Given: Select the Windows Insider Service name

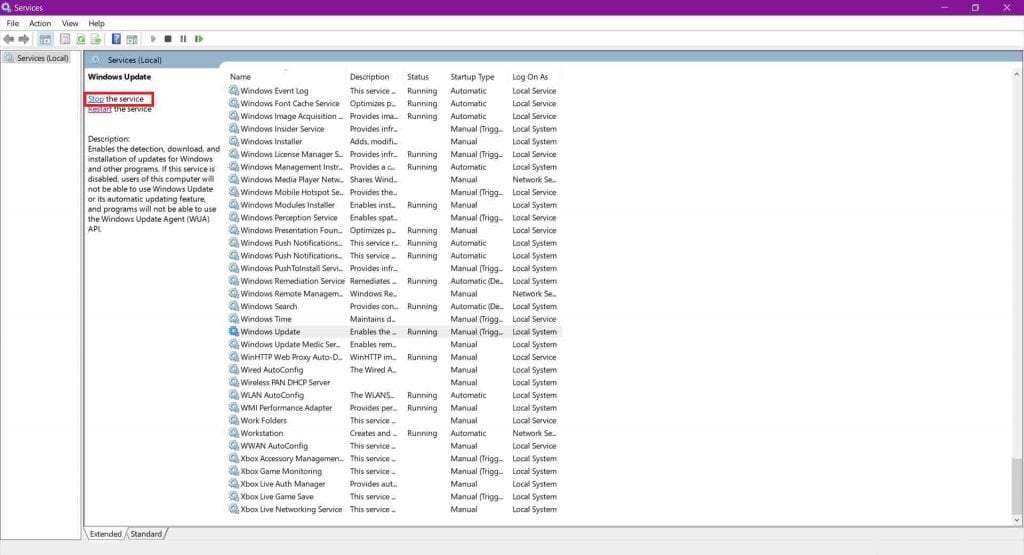Looking at the screenshot, I should pyautogui.click(x=282, y=129).
